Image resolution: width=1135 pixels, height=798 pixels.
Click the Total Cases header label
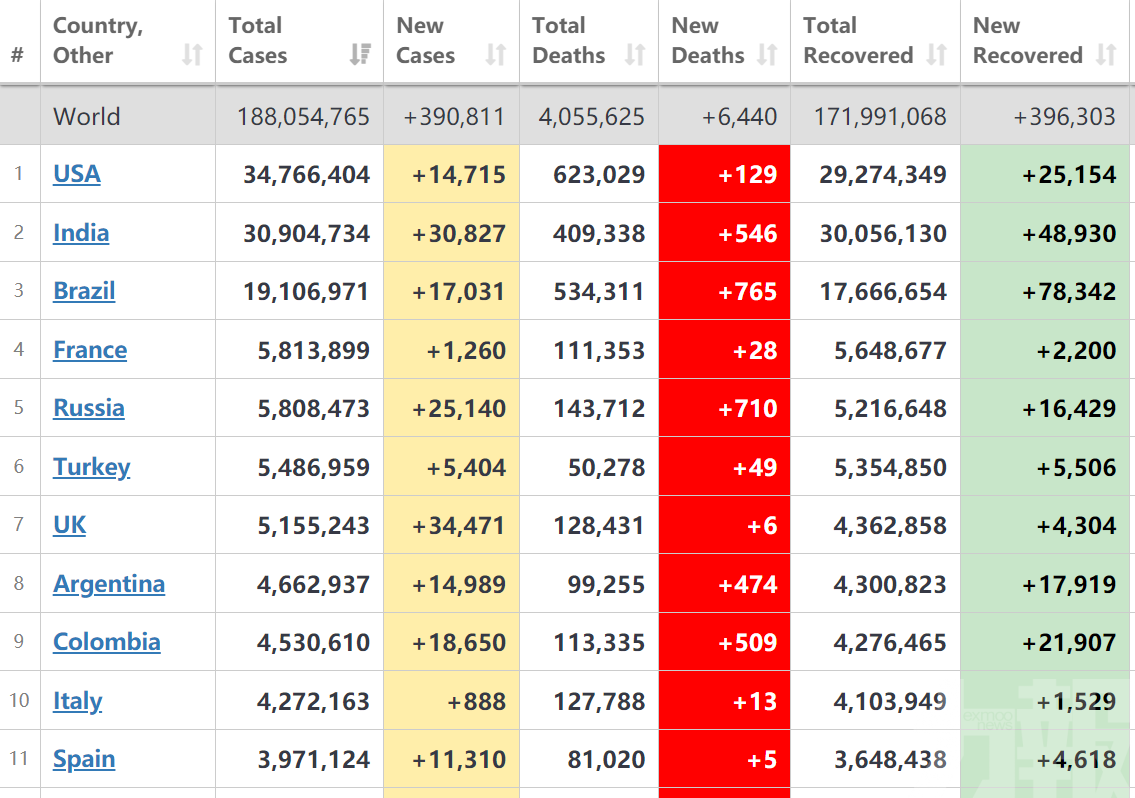click(258, 40)
